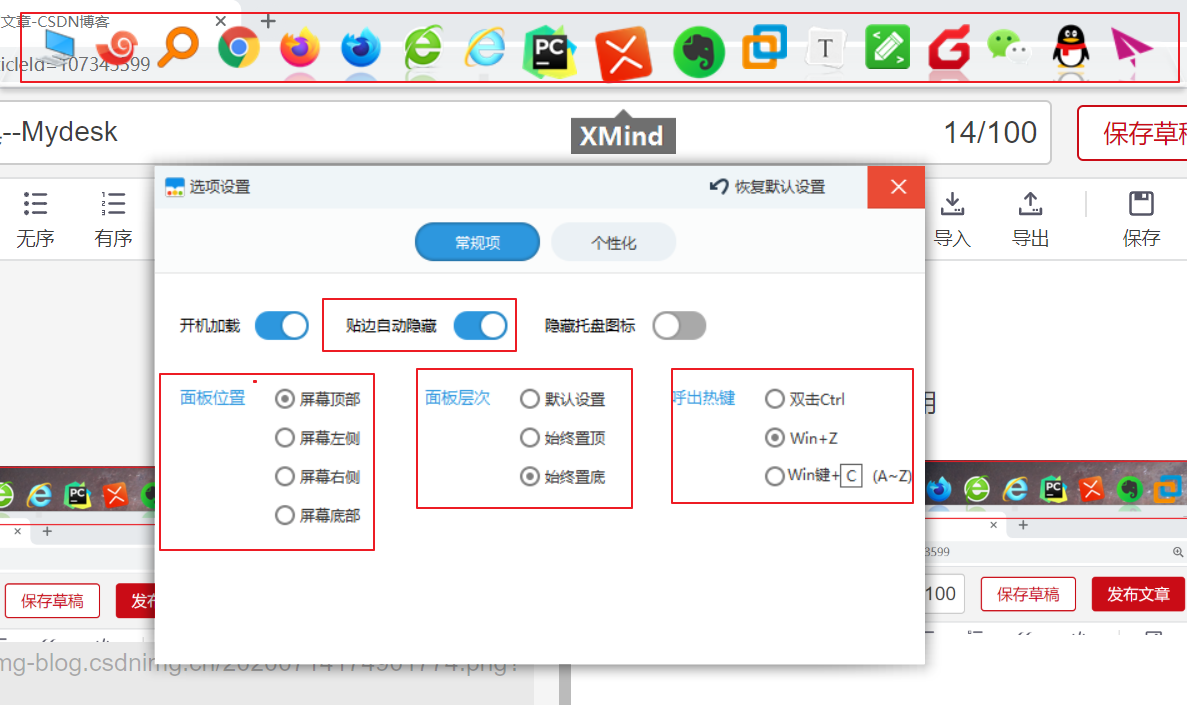Launch XMind from the large top dock
Screen dimensions: 1187x705
pyautogui.click(x=624, y=53)
